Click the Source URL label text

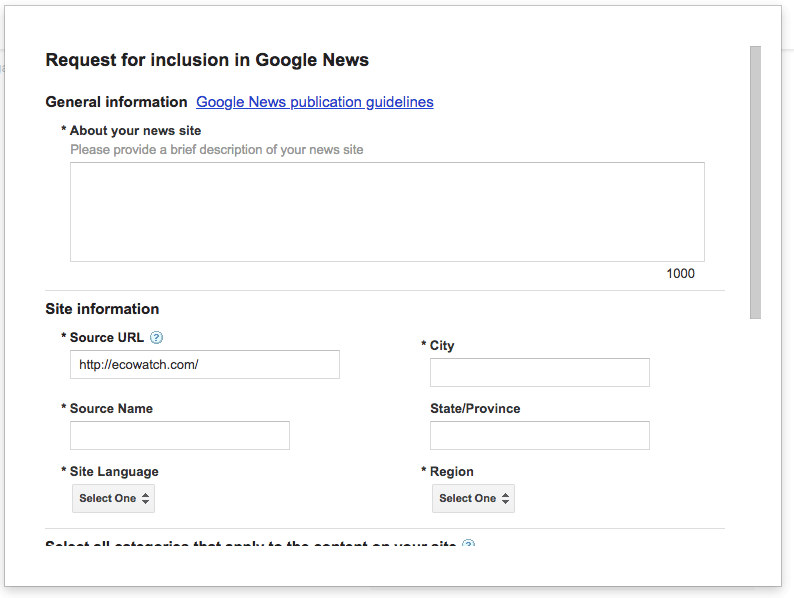(x=106, y=338)
